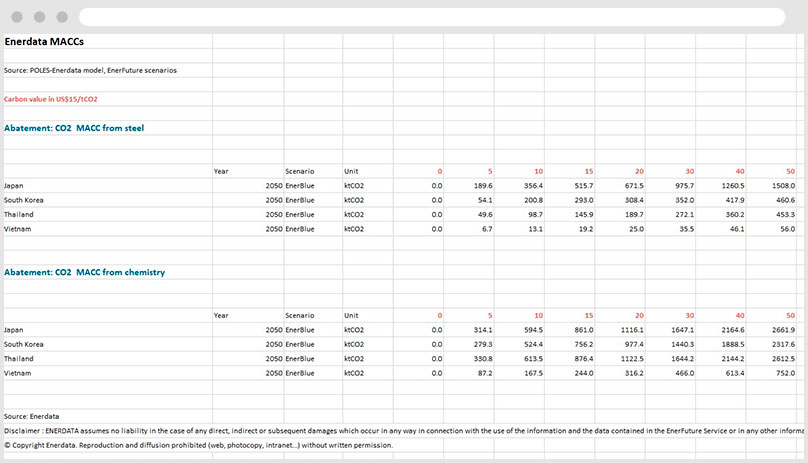Select the cell containing 87.2

point(481,373)
